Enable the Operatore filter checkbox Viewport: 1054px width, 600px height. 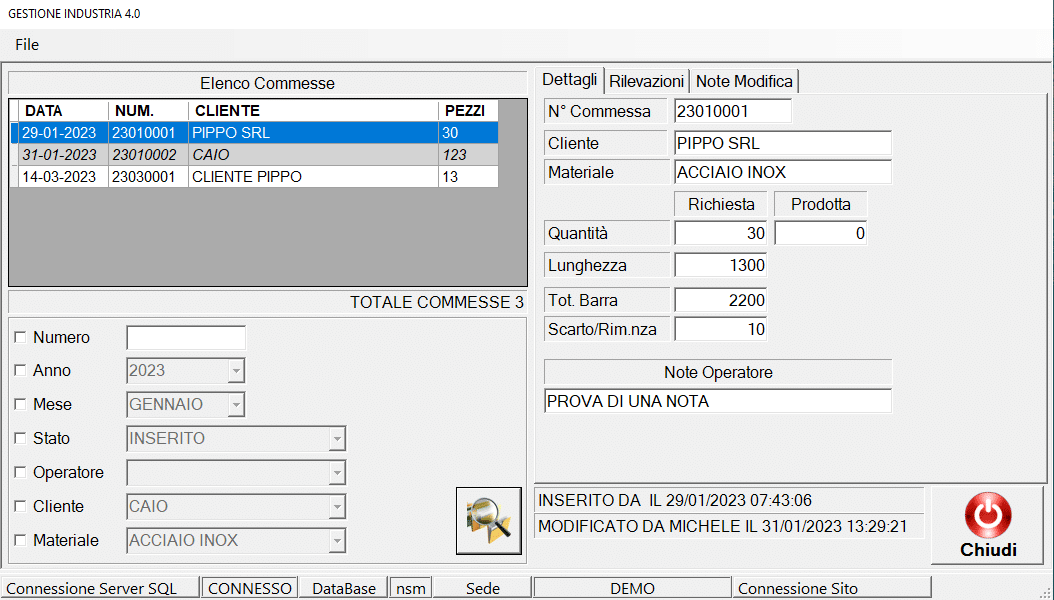tap(20, 473)
